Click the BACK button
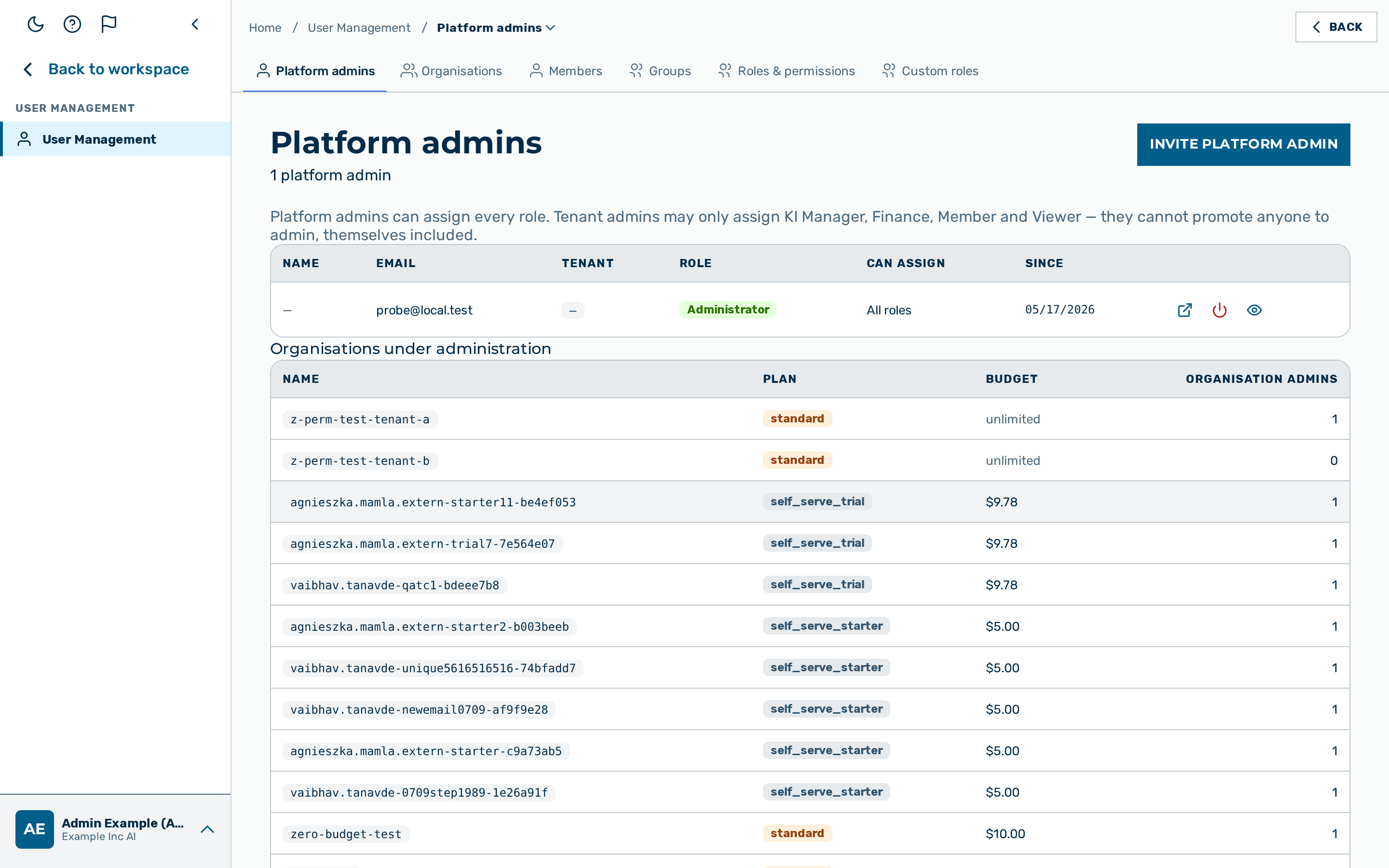Screen dimensions: 1389x868 (1335, 27)
